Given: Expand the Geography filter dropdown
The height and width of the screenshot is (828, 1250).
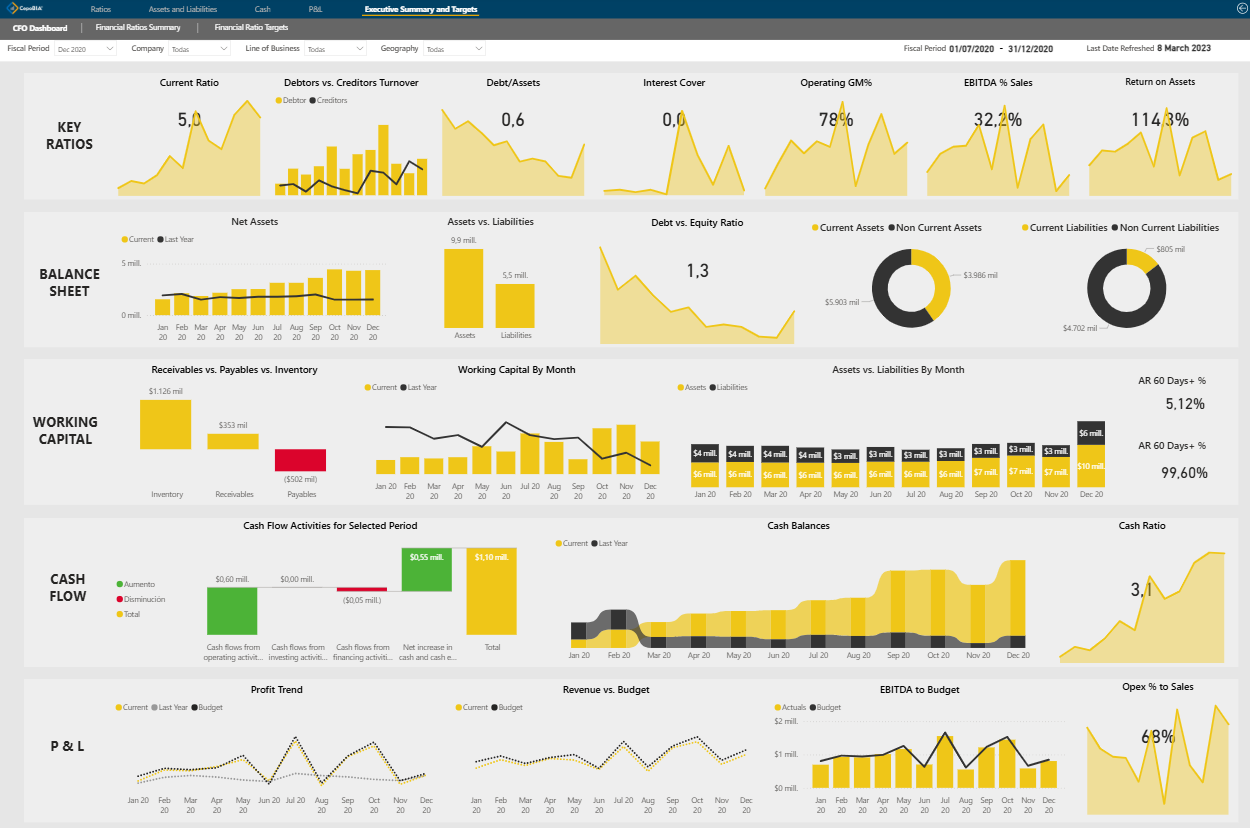Looking at the screenshot, I should [x=454, y=49].
